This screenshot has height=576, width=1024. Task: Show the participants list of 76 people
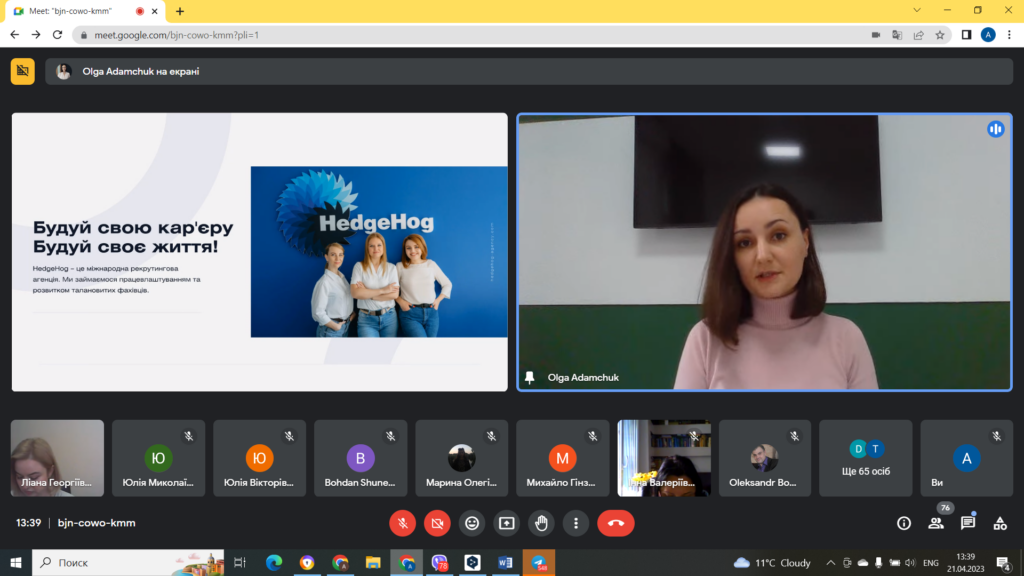936,523
